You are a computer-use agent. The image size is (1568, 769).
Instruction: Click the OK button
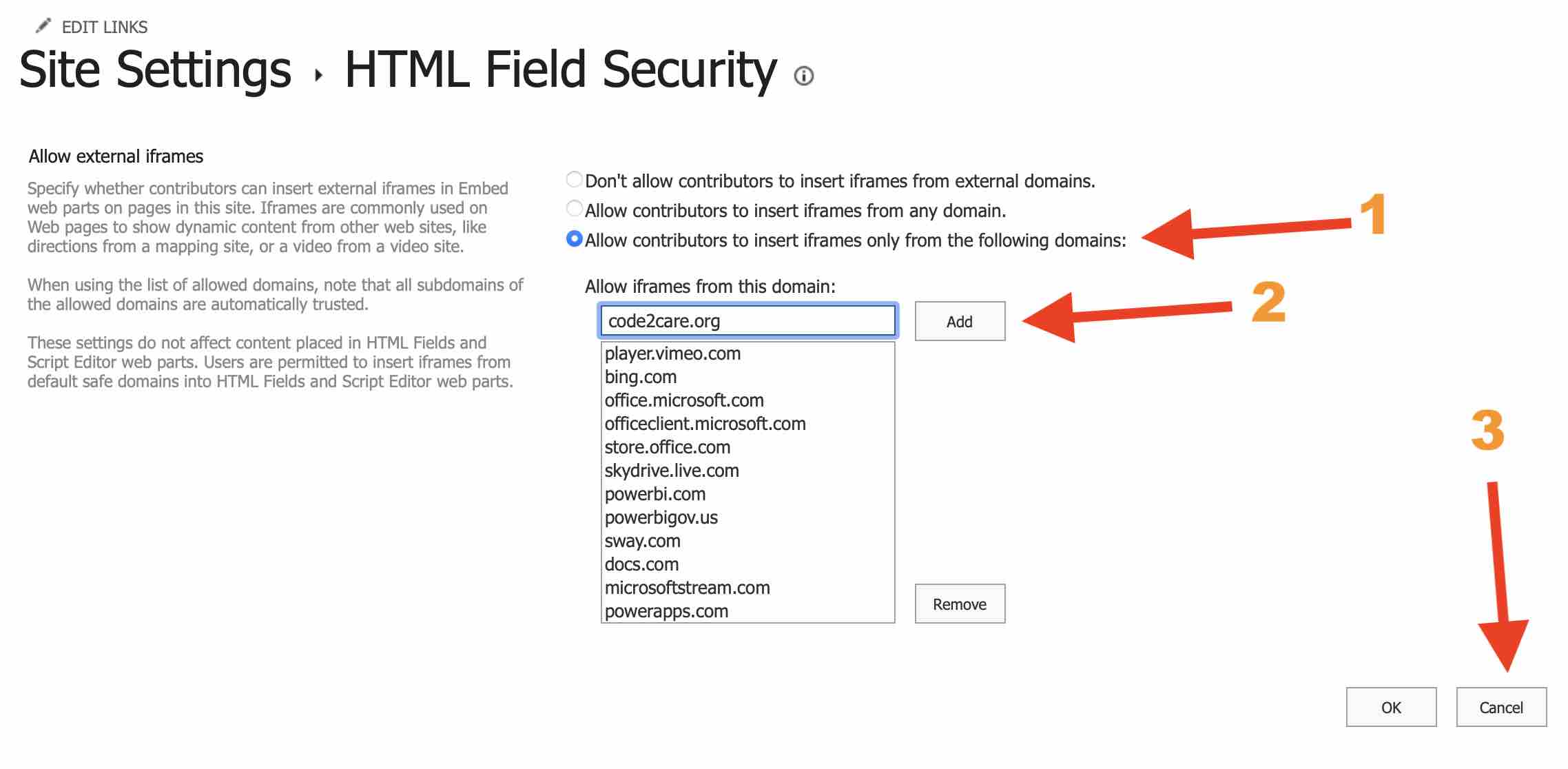coord(1391,708)
